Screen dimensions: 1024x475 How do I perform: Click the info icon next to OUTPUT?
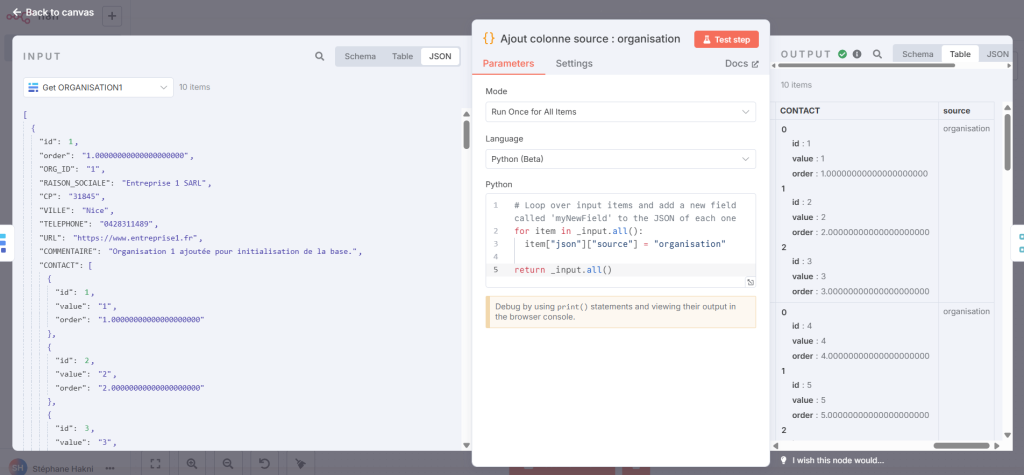tap(857, 54)
